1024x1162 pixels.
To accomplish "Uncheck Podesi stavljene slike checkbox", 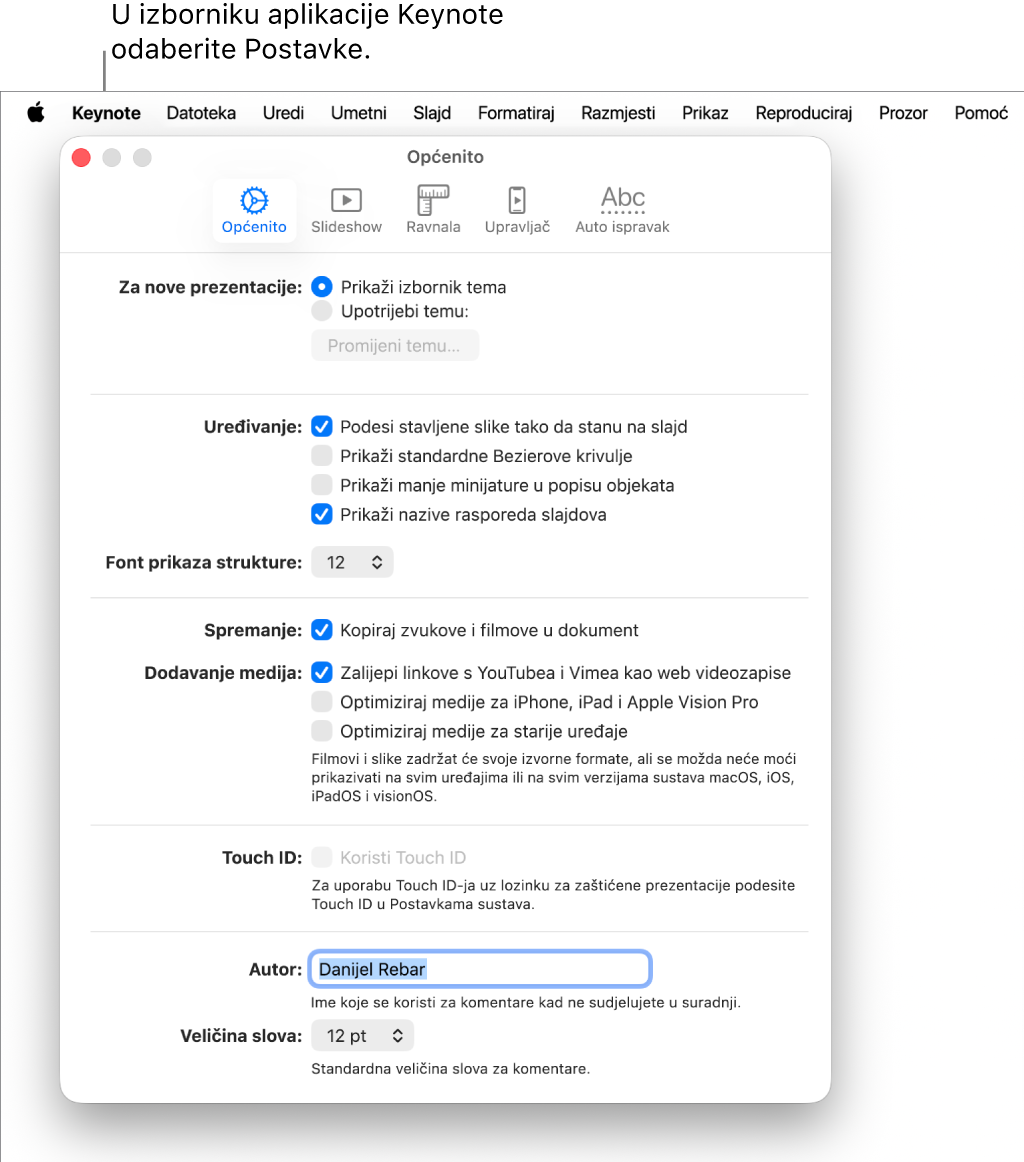I will 322,427.
